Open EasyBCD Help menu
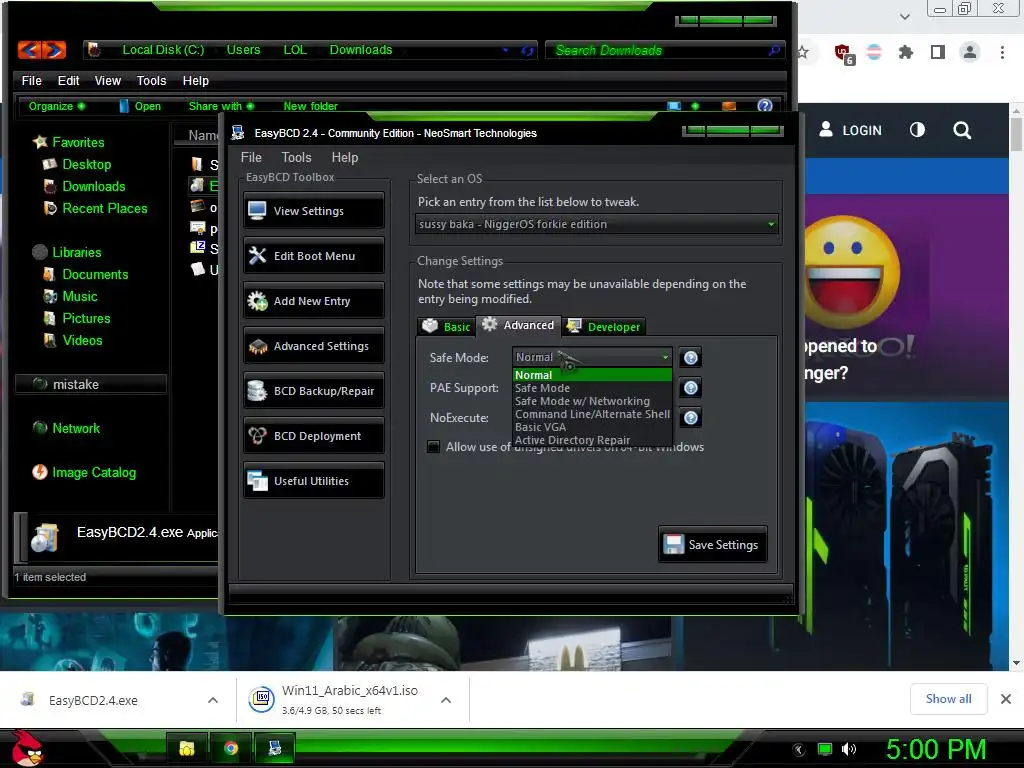The image size is (1024, 768). [x=345, y=157]
